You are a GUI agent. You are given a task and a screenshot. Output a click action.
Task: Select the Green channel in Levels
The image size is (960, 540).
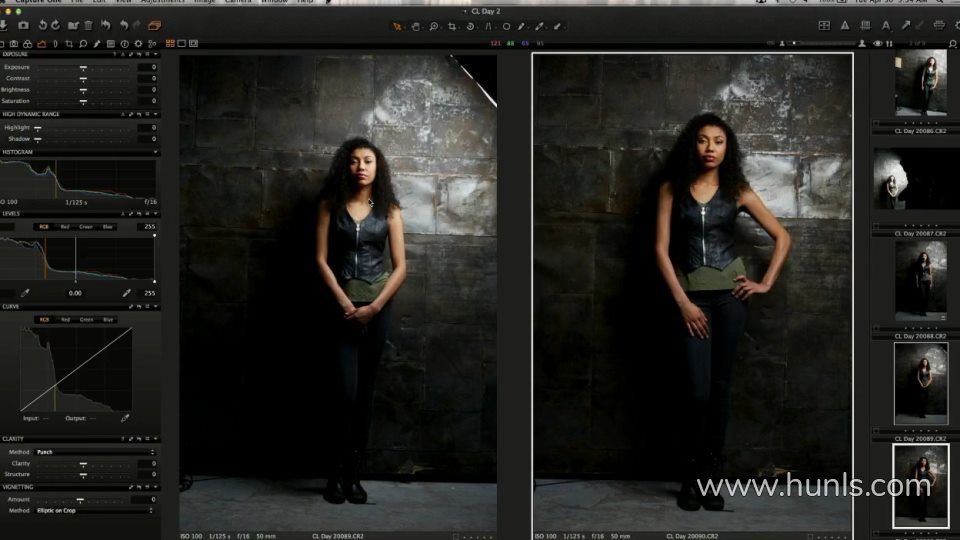tap(86, 227)
